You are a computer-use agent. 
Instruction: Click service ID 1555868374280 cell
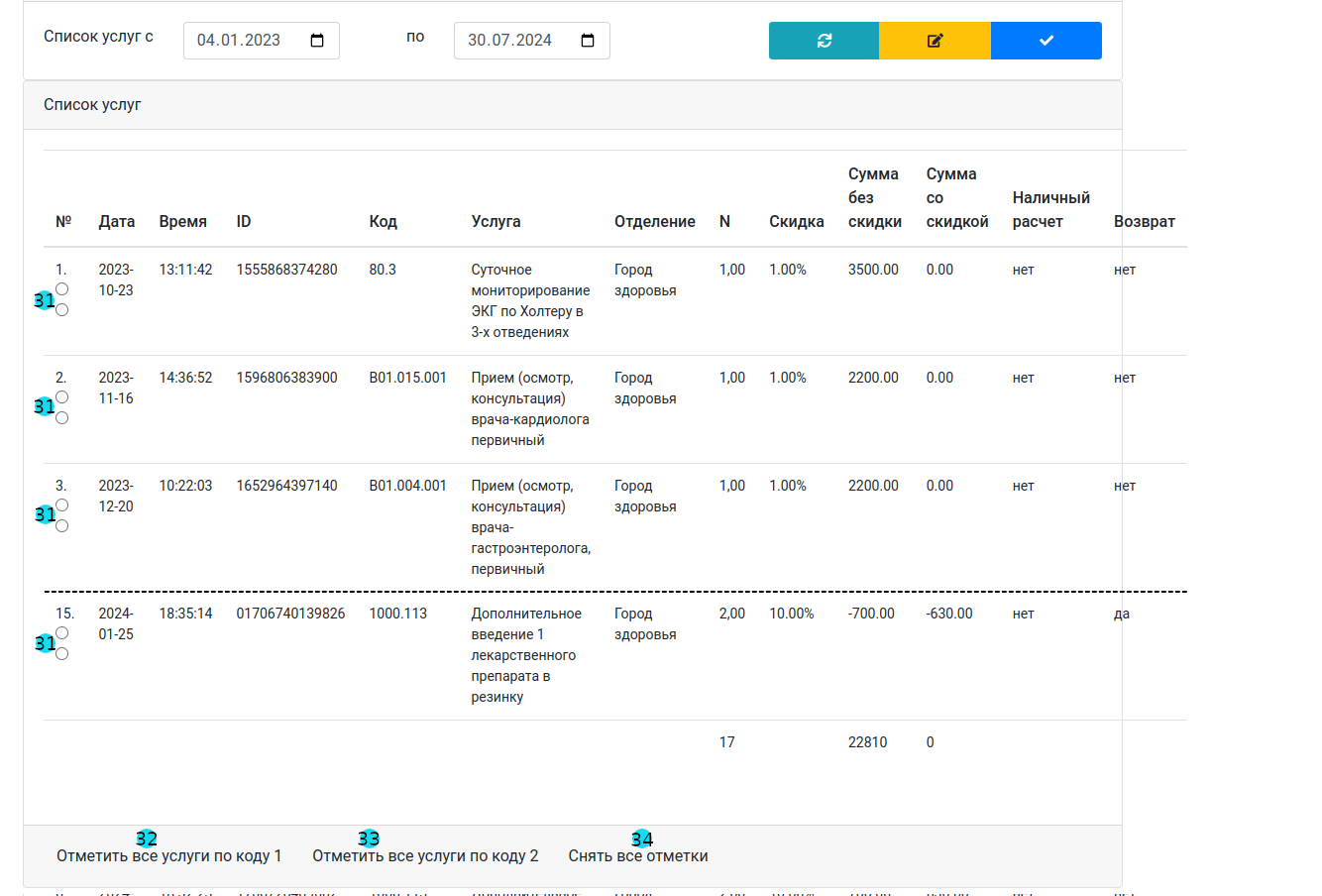pos(286,270)
